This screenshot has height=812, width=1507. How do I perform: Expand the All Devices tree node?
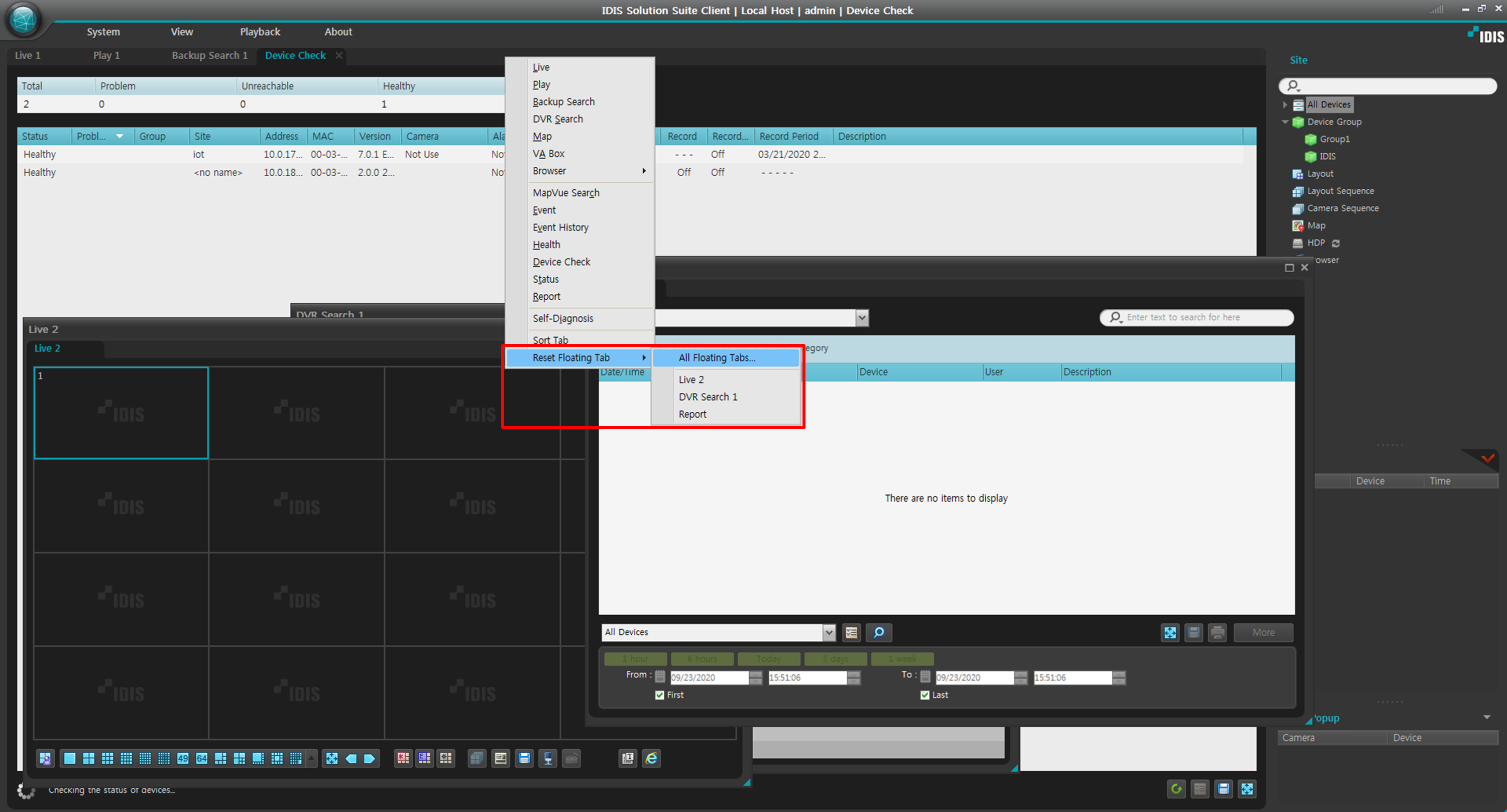[1285, 105]
